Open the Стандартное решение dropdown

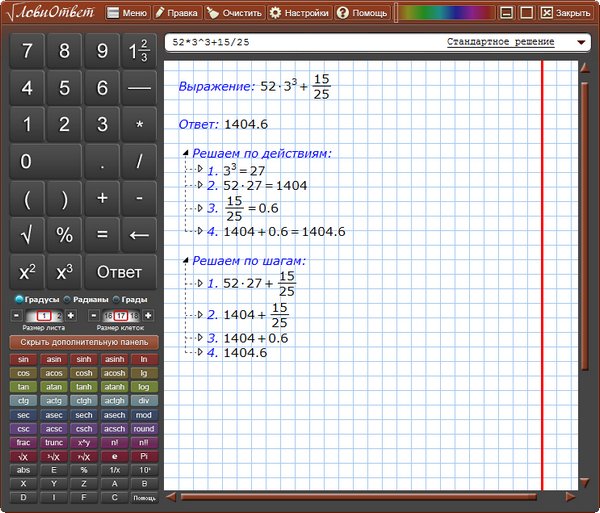click(x=581, y=44)
